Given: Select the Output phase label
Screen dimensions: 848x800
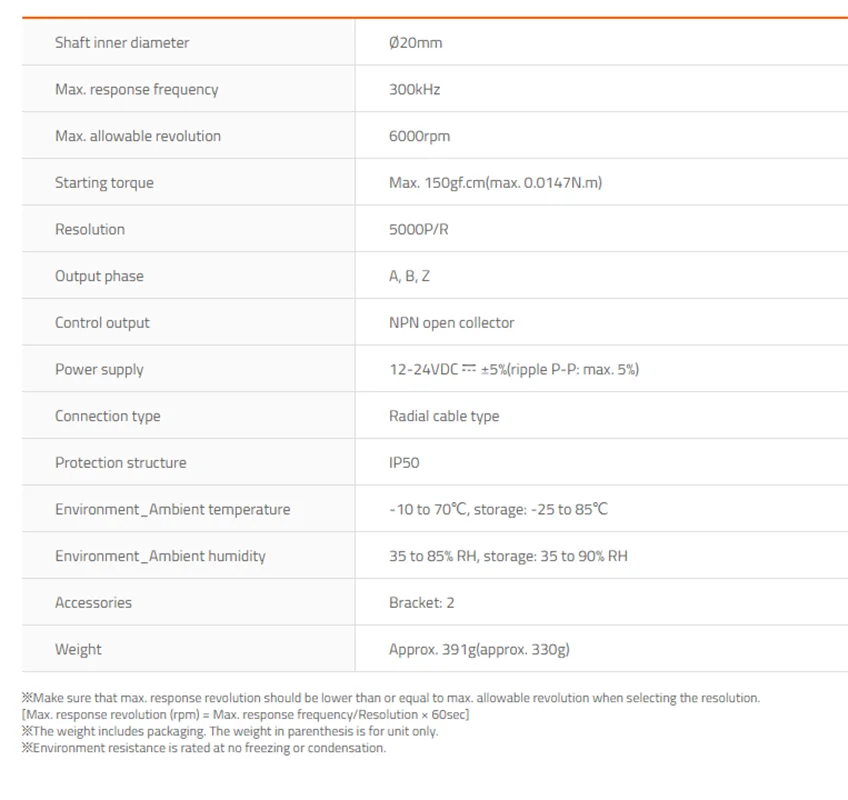Looking at the screenshot, I should [99, 276].
